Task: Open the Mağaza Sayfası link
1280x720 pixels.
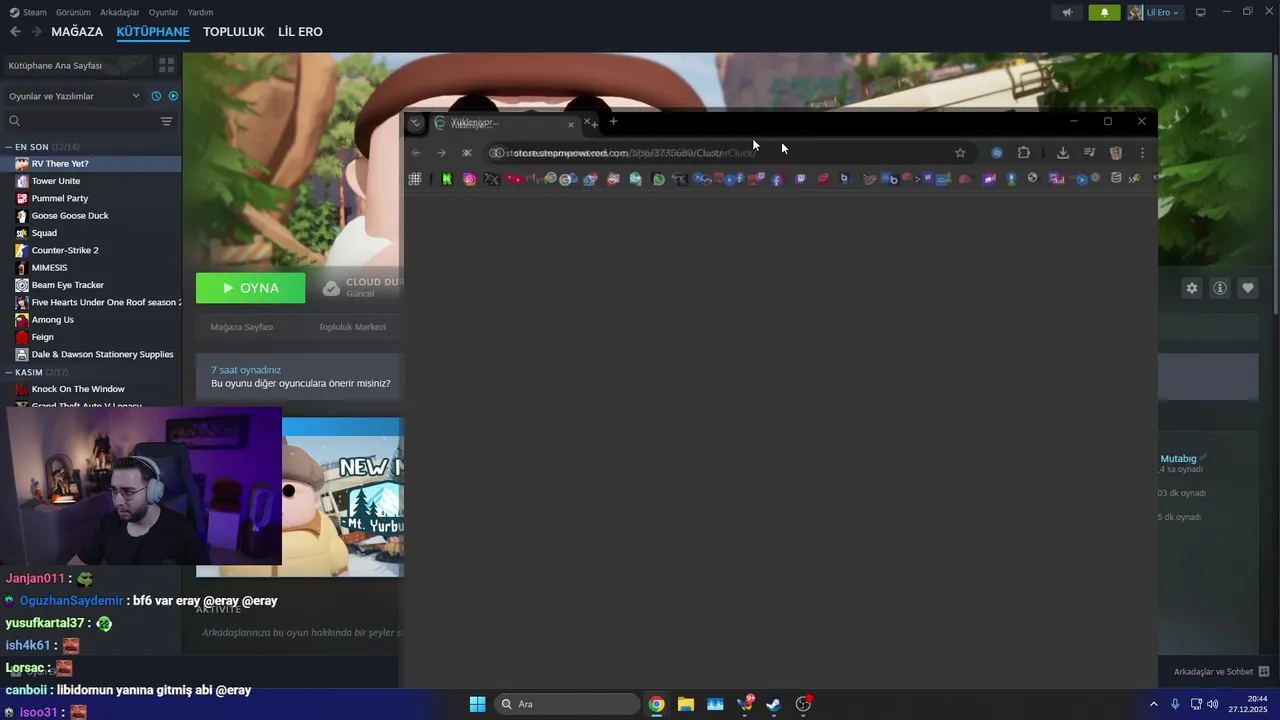Action: pyautogui.click(x=242, y=327)
